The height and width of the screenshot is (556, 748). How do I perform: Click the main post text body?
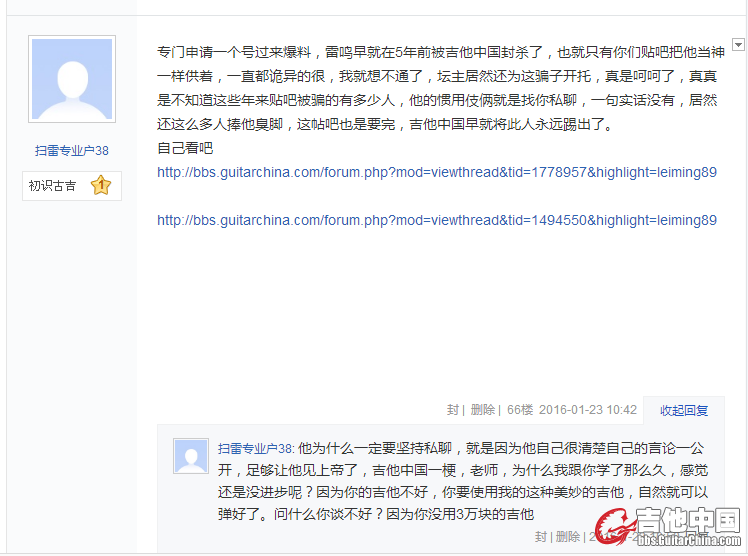coord(441,88)
